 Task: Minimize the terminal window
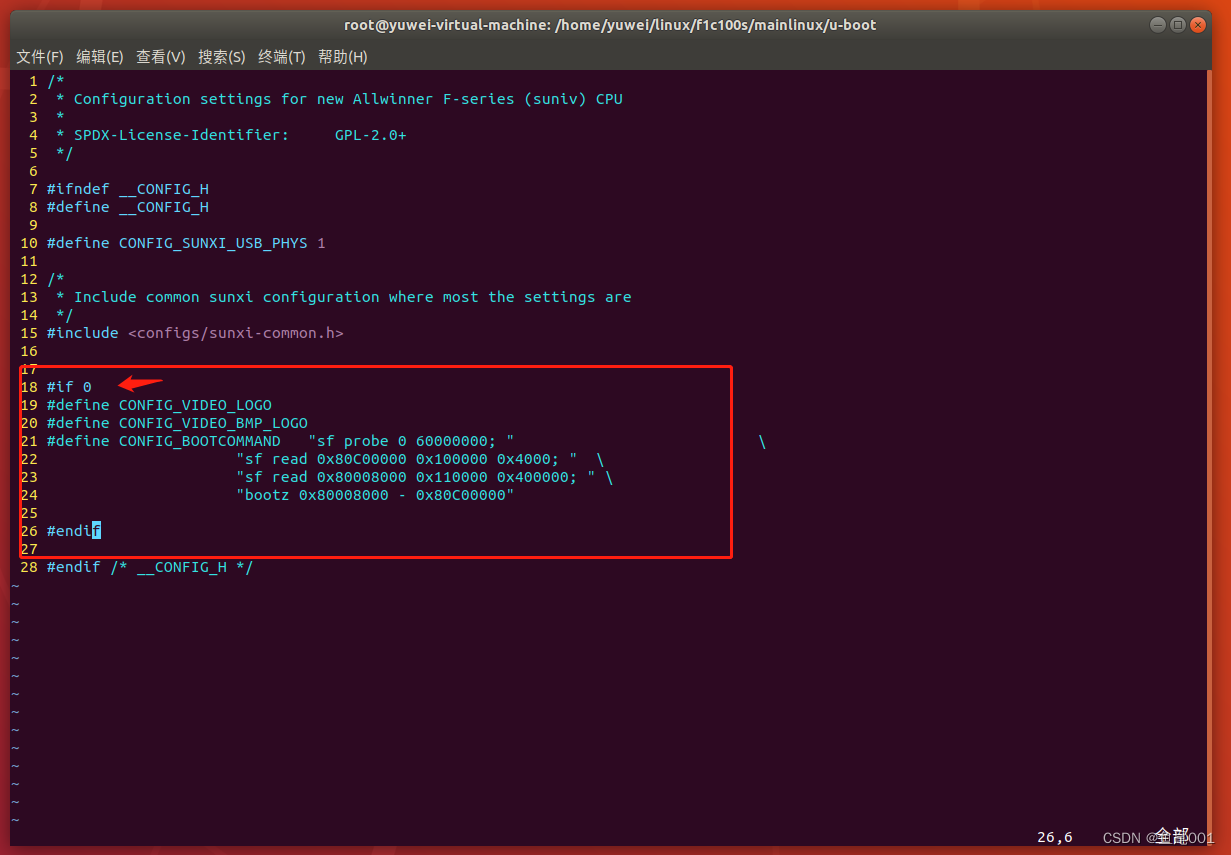tap(1156, 24)
